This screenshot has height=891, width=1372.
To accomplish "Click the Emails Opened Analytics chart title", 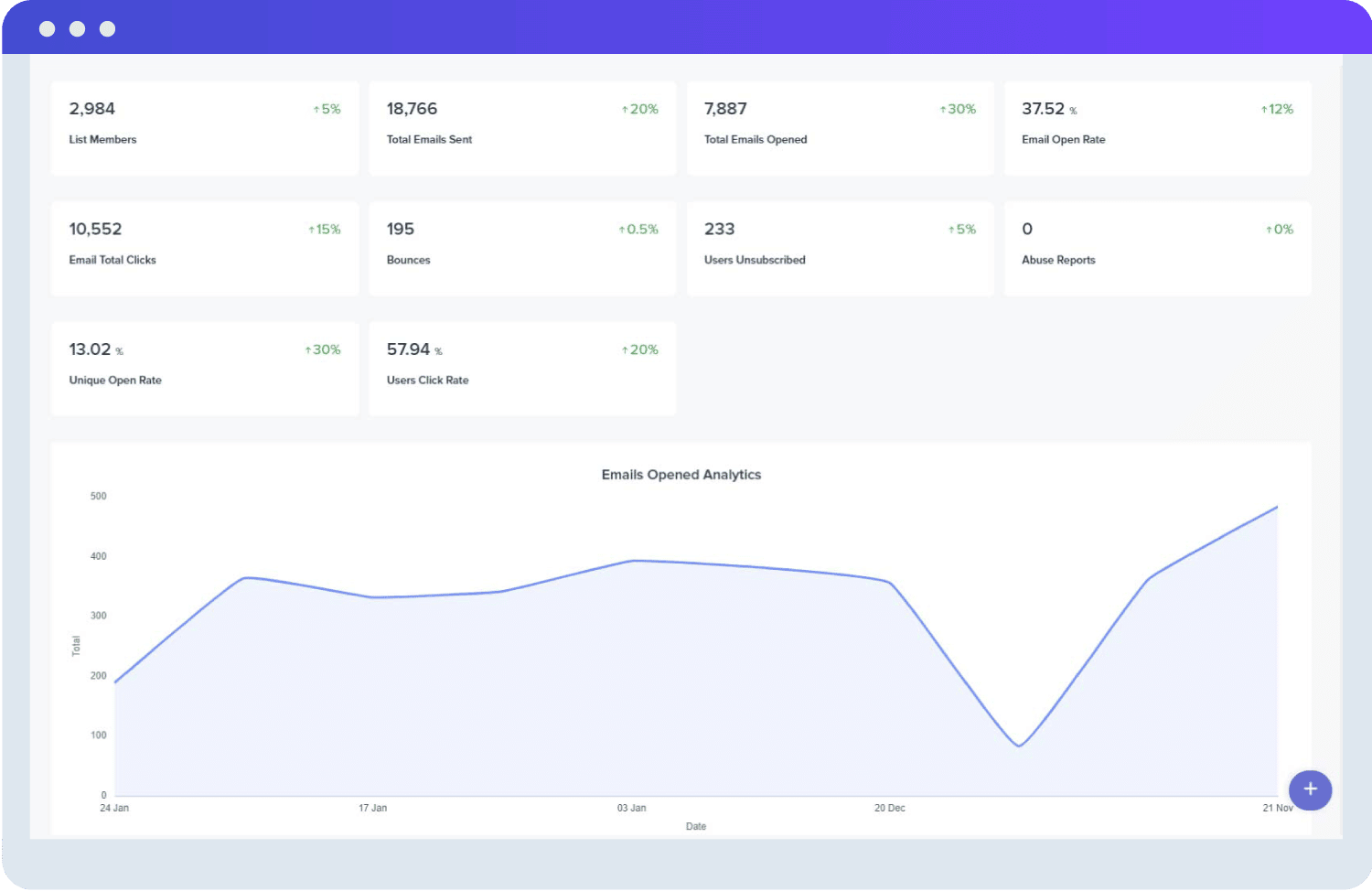I will click(x=681, y=475).
